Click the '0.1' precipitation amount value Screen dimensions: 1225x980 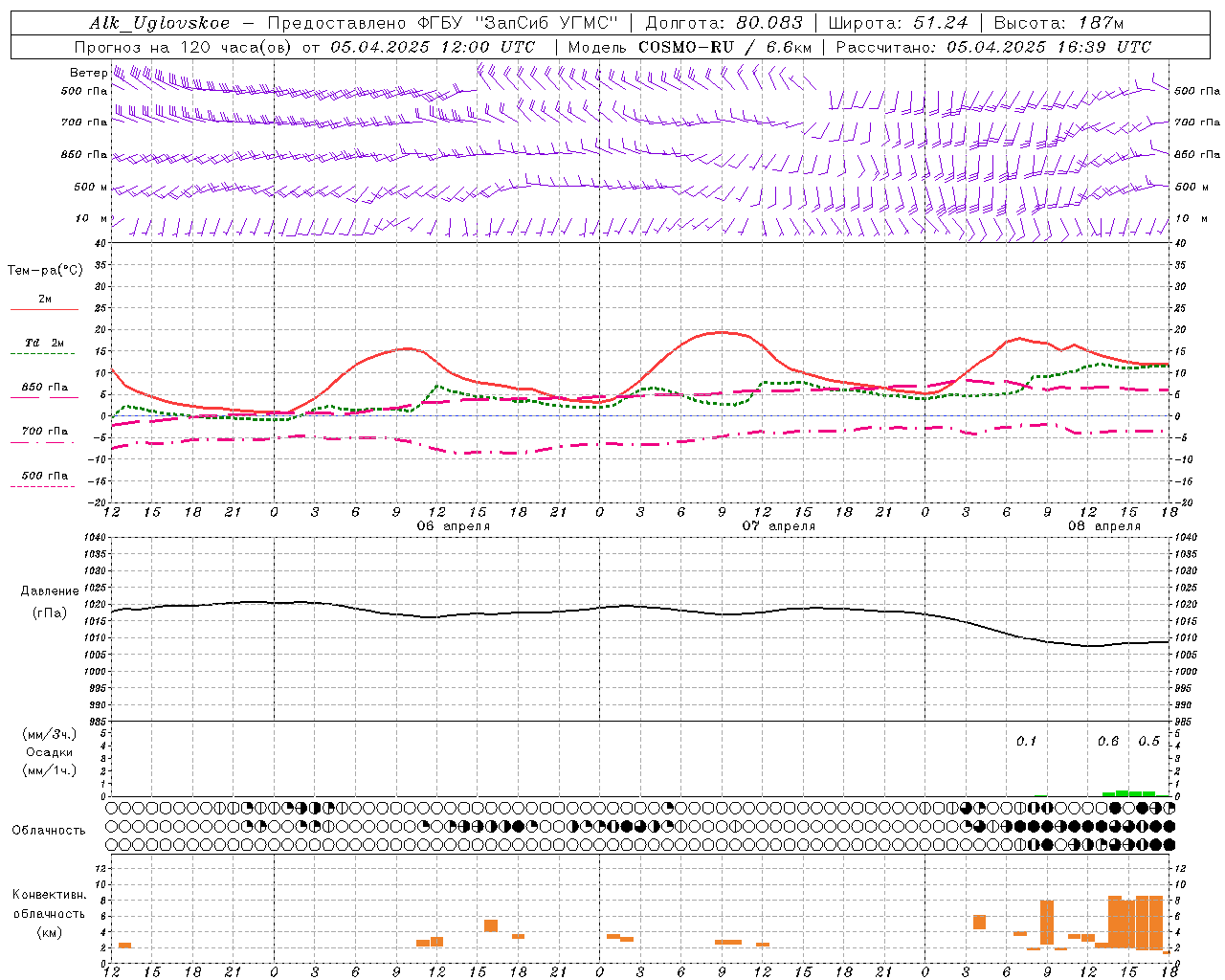pyautogui.click(x=1026, y=741)
